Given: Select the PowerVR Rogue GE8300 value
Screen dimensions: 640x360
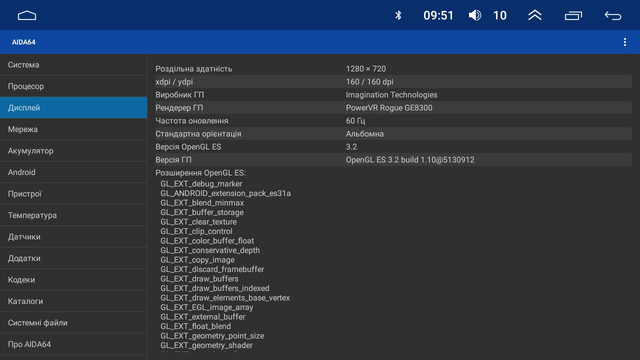Looking at the screenshot, I should (x=389, y=108).
